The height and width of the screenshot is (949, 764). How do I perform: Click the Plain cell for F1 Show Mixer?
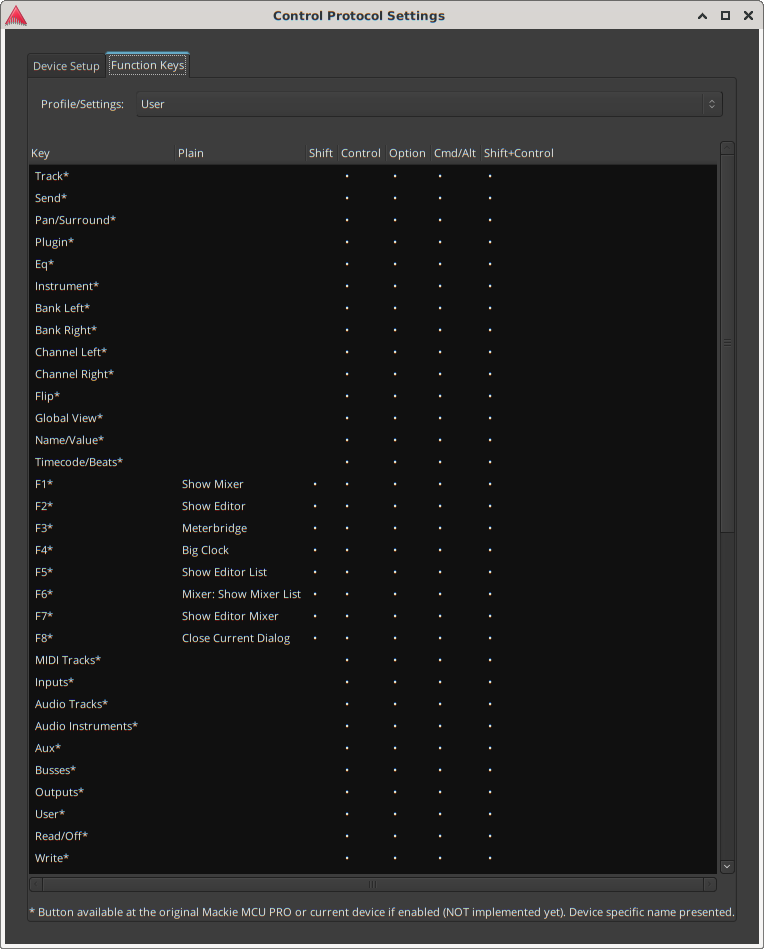click(213, 484)
